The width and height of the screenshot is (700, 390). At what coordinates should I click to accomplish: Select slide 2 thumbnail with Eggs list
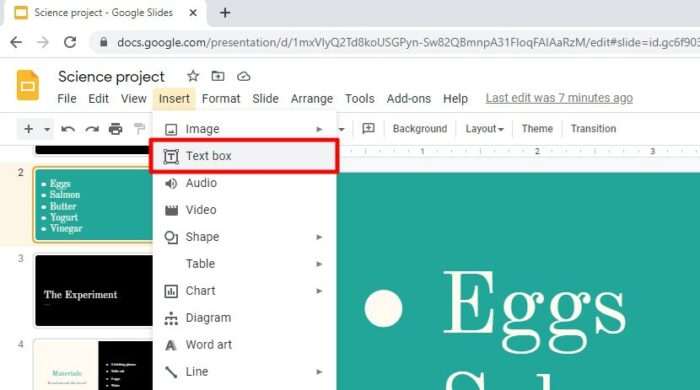[x=93, y=205]
